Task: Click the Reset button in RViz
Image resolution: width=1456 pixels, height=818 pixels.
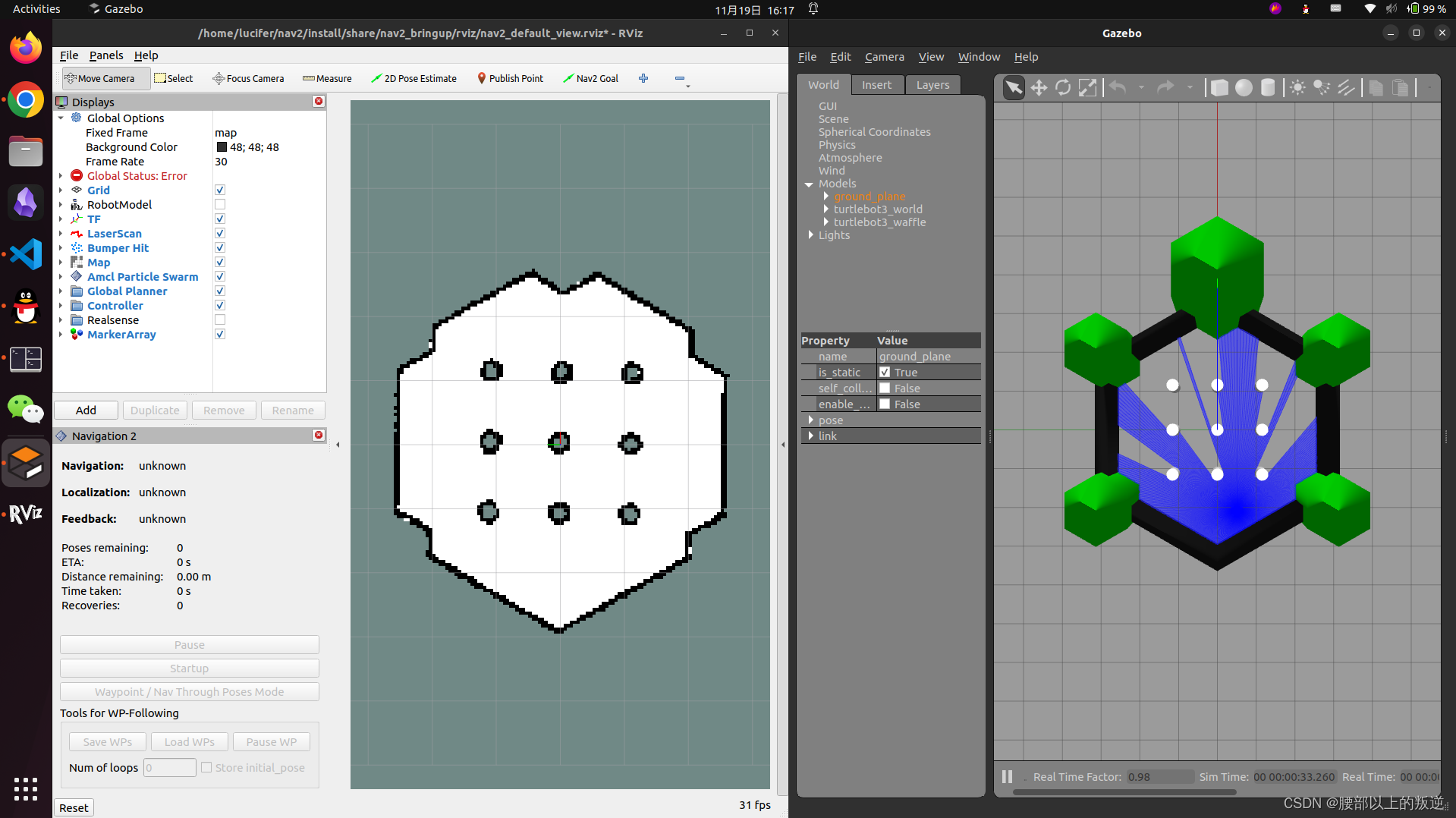Action: [74, 807]
